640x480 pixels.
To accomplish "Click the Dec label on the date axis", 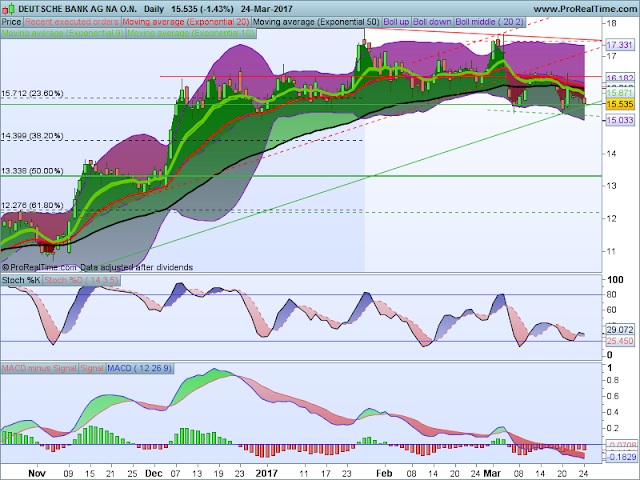I will tap(154, 473).
